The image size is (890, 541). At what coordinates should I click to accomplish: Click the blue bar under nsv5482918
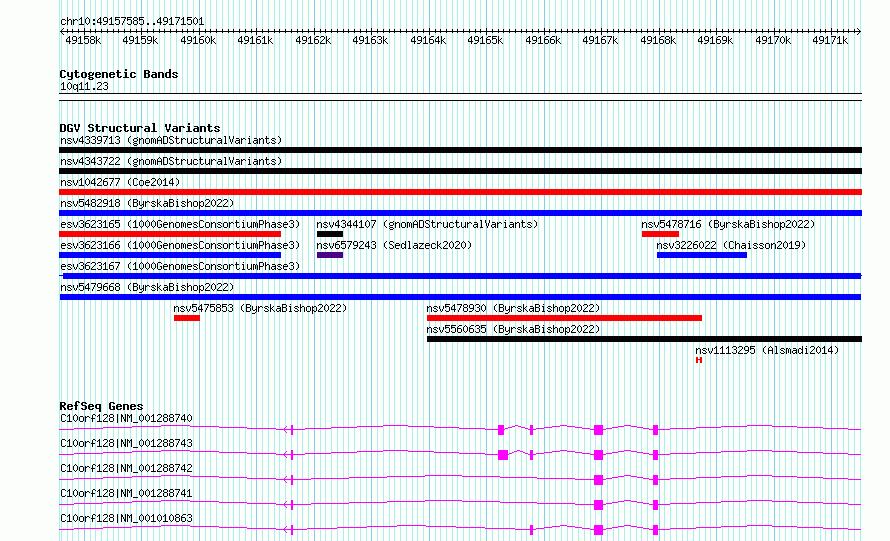(460, 213)
